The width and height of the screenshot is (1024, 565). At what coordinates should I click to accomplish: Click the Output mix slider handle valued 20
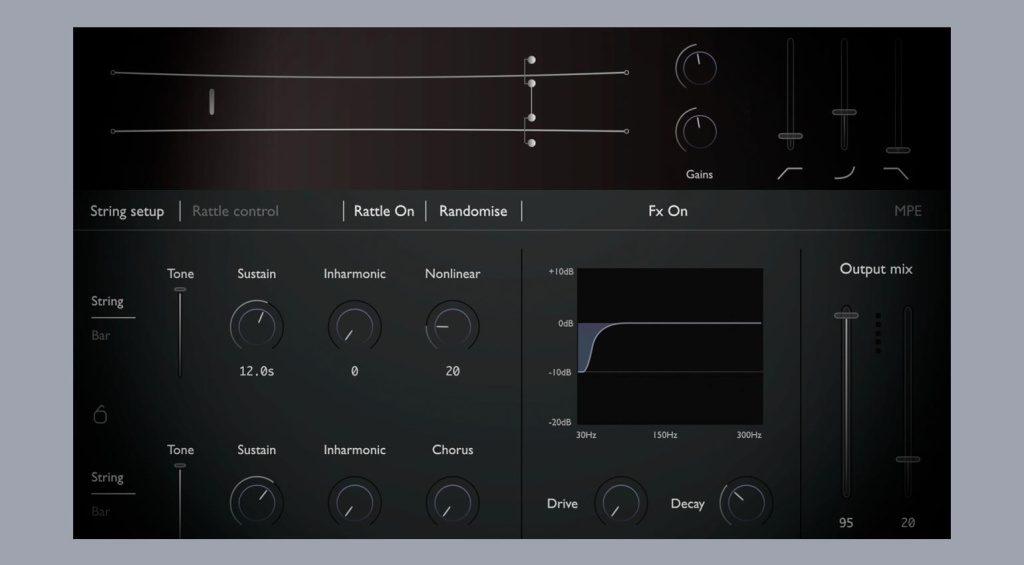pos(908,459)
